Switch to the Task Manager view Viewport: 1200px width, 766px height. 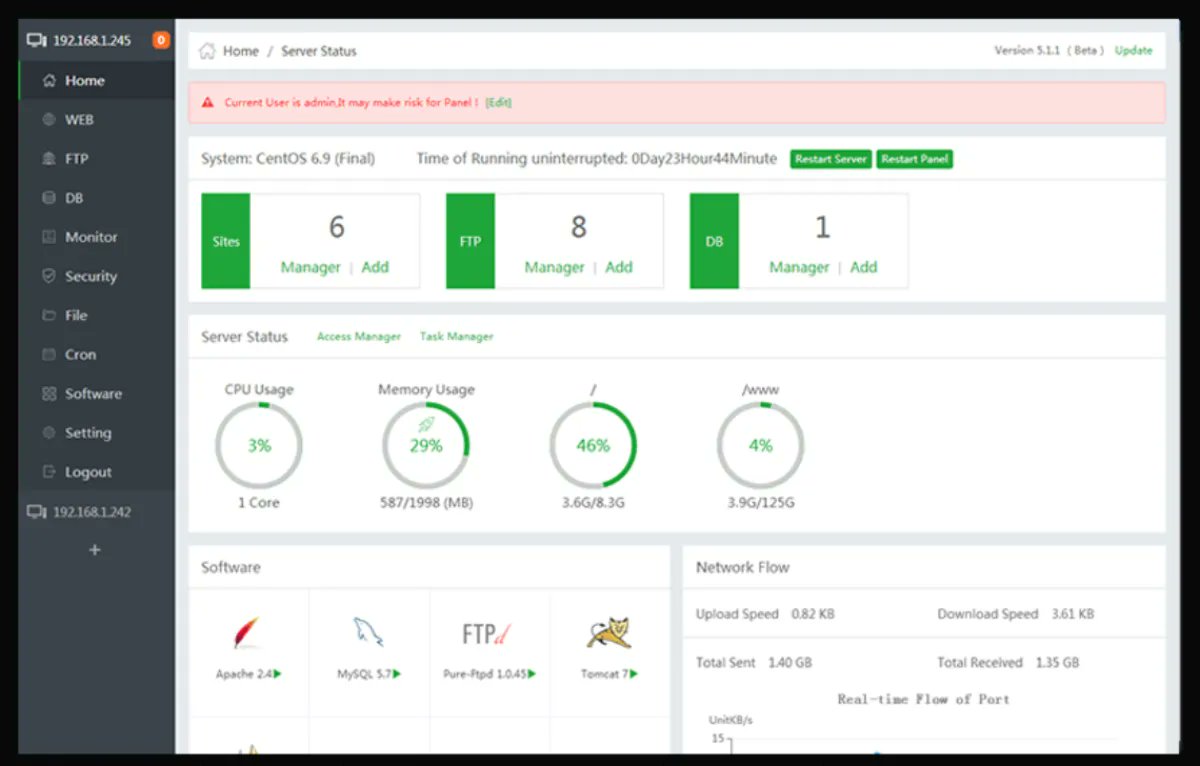456,337
